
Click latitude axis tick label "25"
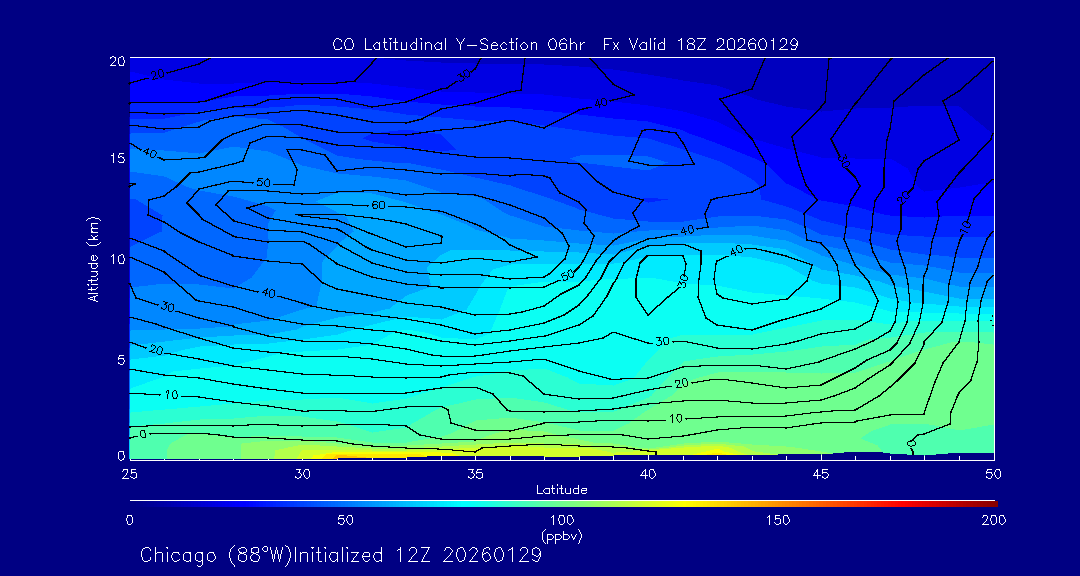tap(129, 474)
